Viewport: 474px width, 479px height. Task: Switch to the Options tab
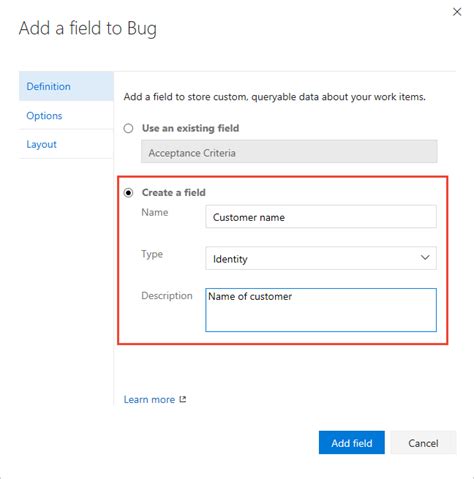tap(66, 115)
